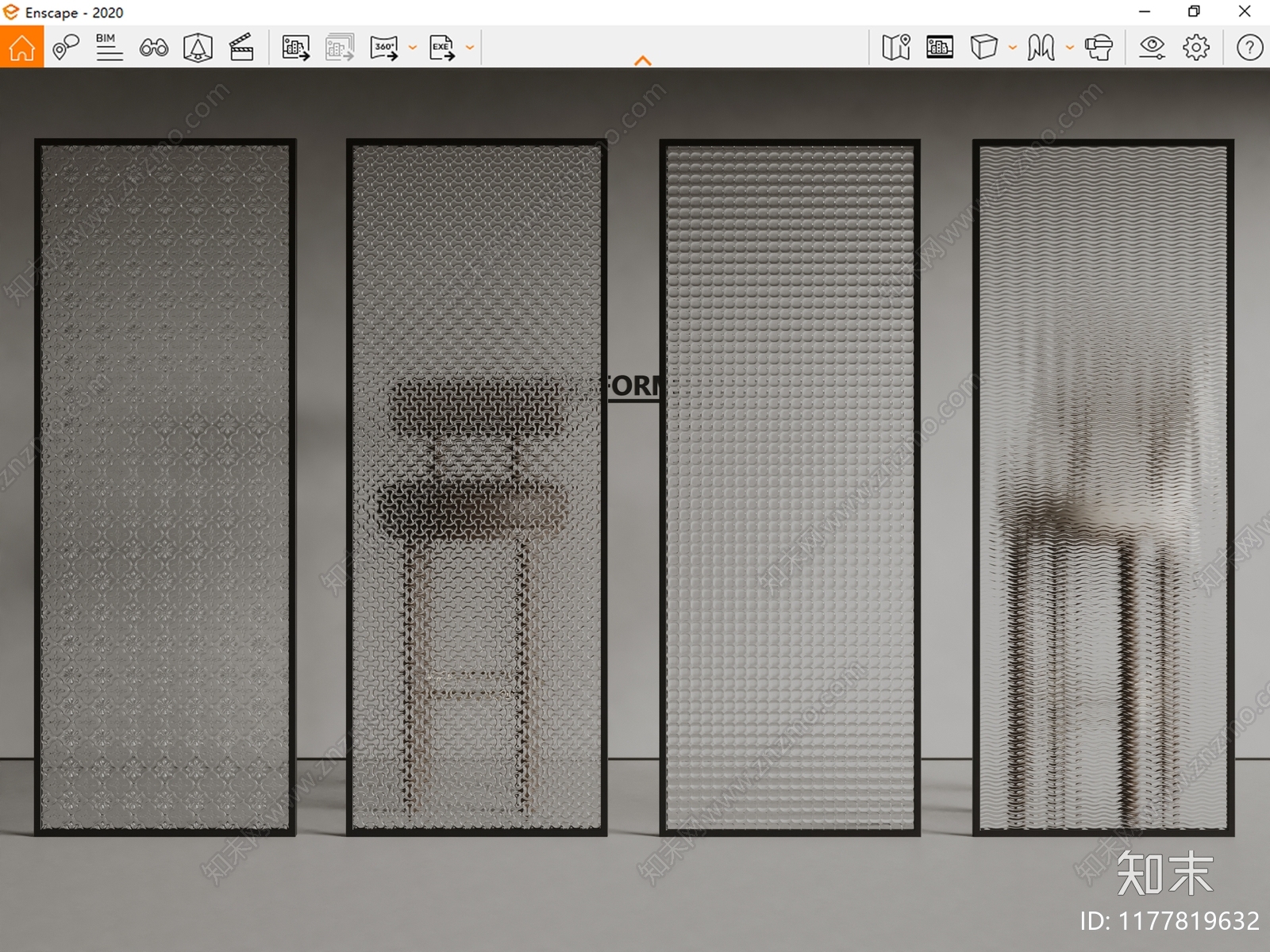Toggle the mini map icon

point(896,48)
